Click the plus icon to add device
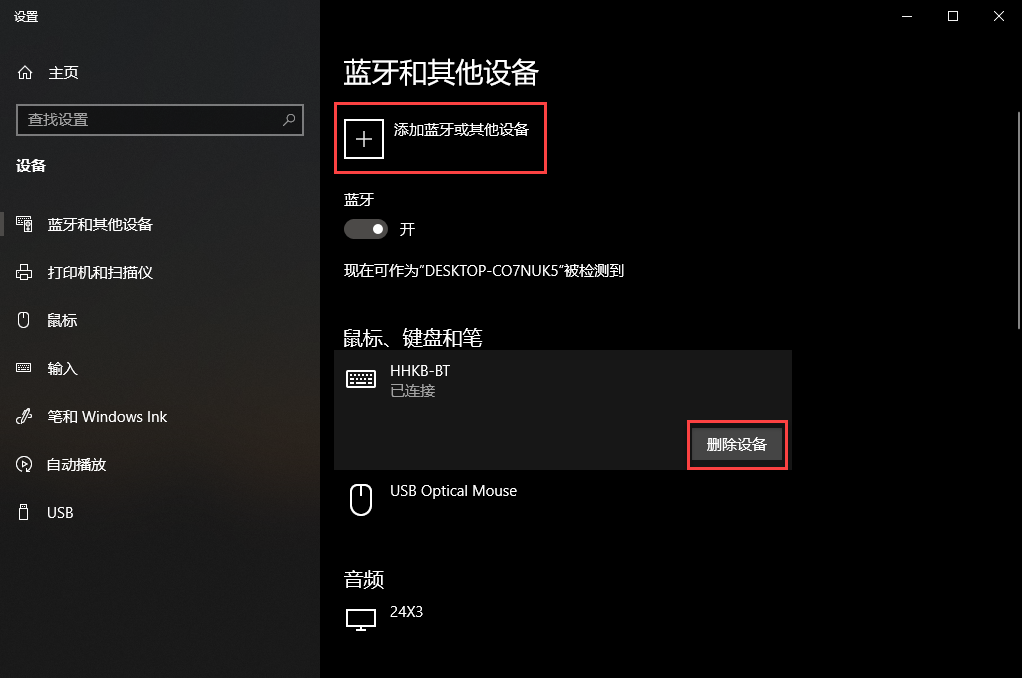Image resolution: width=1022 pixels, height=678 pixels. pos(364,139)
